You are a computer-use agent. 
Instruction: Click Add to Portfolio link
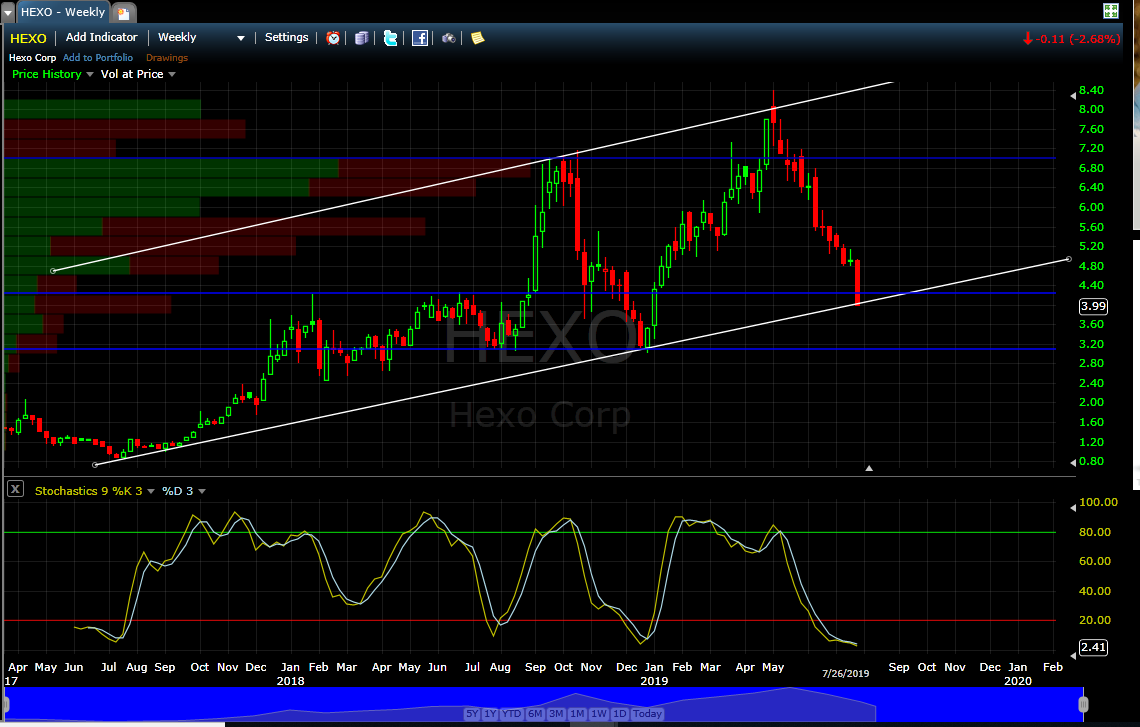(x=98, y=57)
